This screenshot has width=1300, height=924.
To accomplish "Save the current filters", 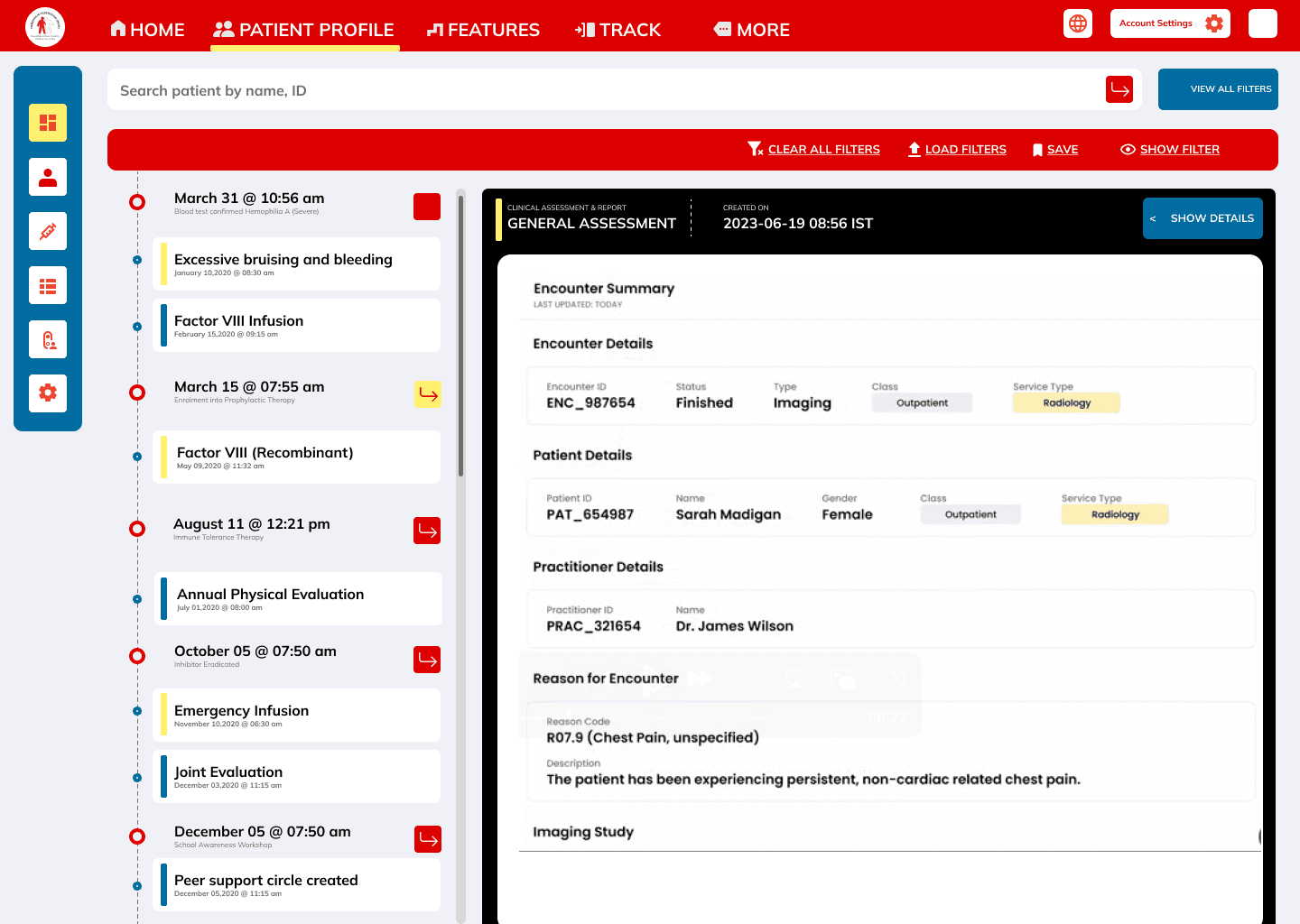I will [1055, 150].
